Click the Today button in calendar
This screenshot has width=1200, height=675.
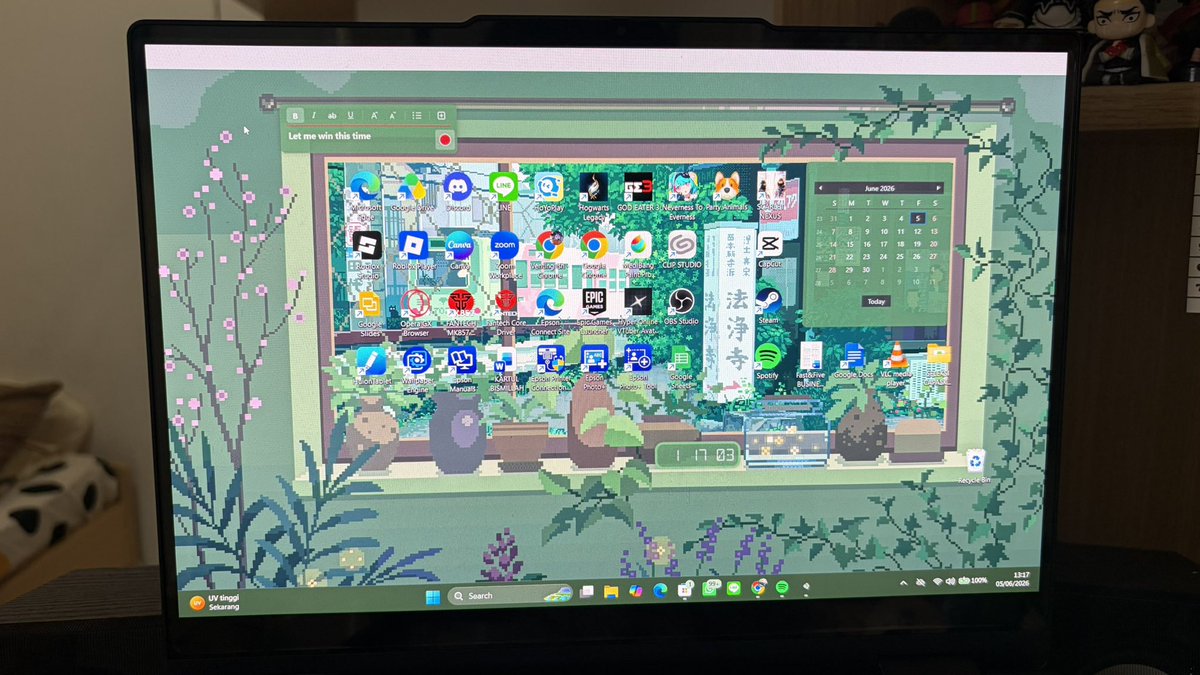(x=876, y=301)
